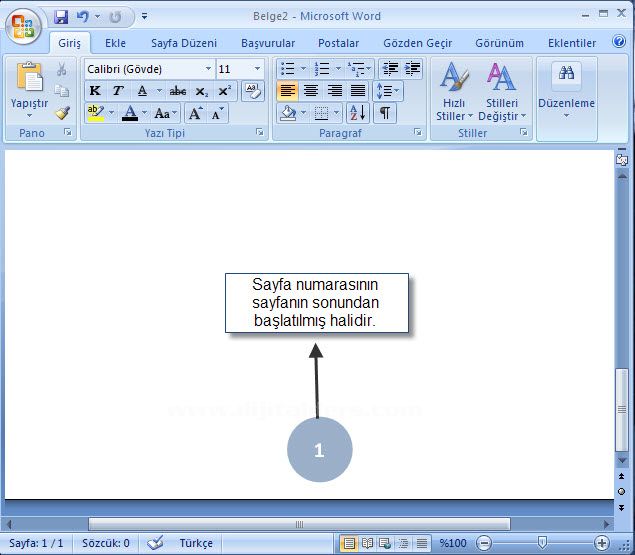Open the Calibri (Gövde) font dropdown
635x555 pixels.
click(x=208, y=69)
